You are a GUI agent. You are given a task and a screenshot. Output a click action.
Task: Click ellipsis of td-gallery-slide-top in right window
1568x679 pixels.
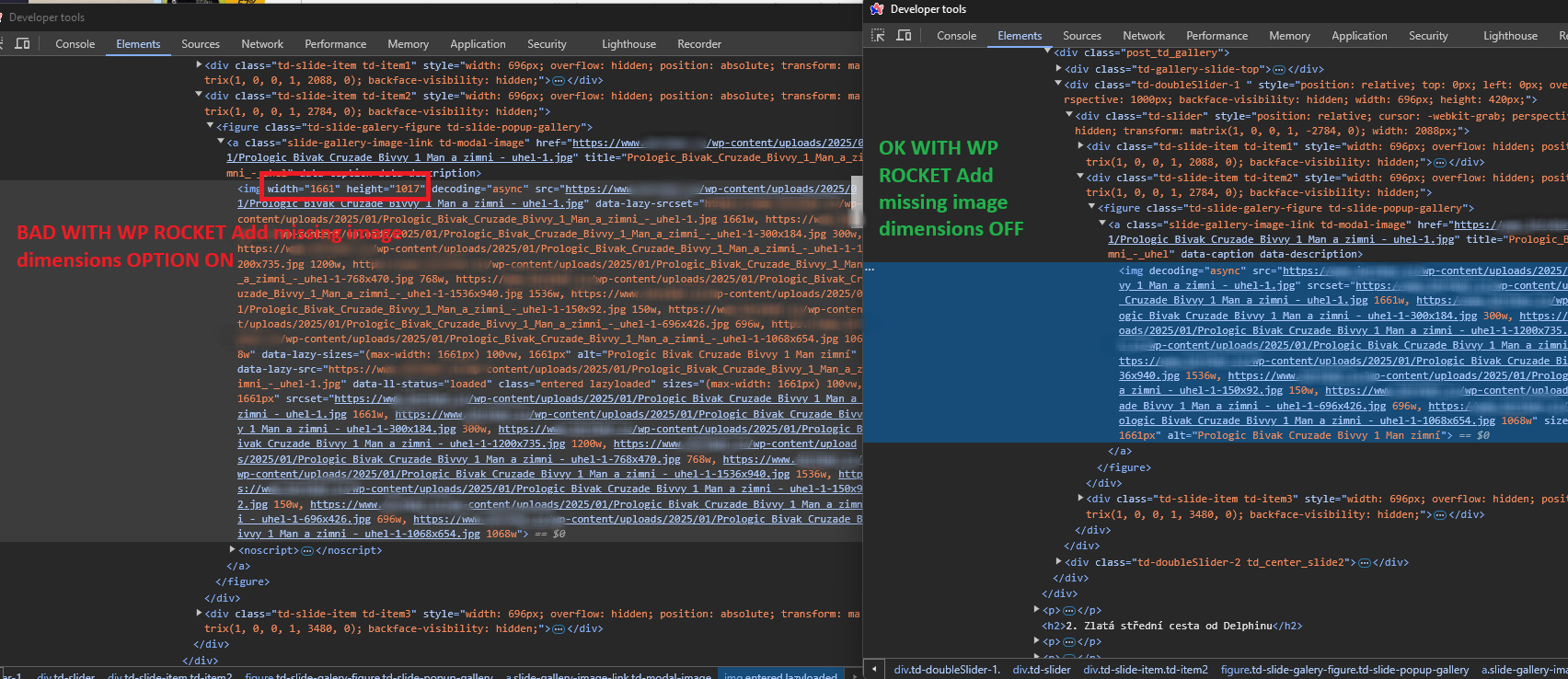coord(1278,69)
